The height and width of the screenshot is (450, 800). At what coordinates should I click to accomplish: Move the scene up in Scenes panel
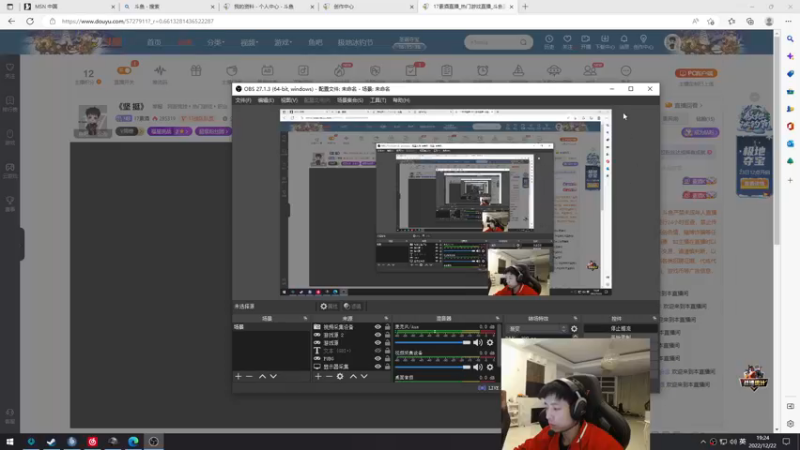(262, 377)
